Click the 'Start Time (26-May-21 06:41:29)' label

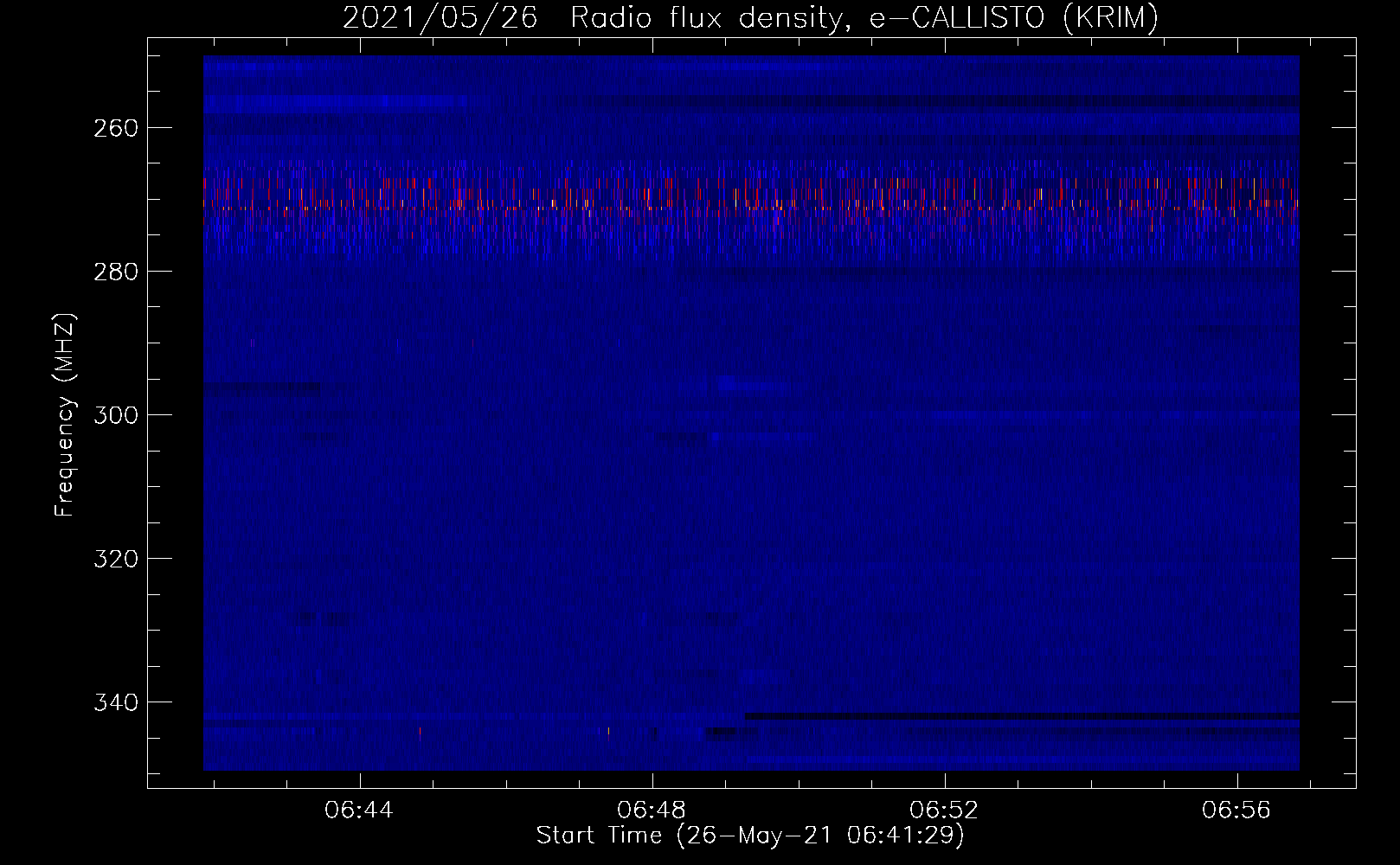pyautogui.click(x=750, y=836)
